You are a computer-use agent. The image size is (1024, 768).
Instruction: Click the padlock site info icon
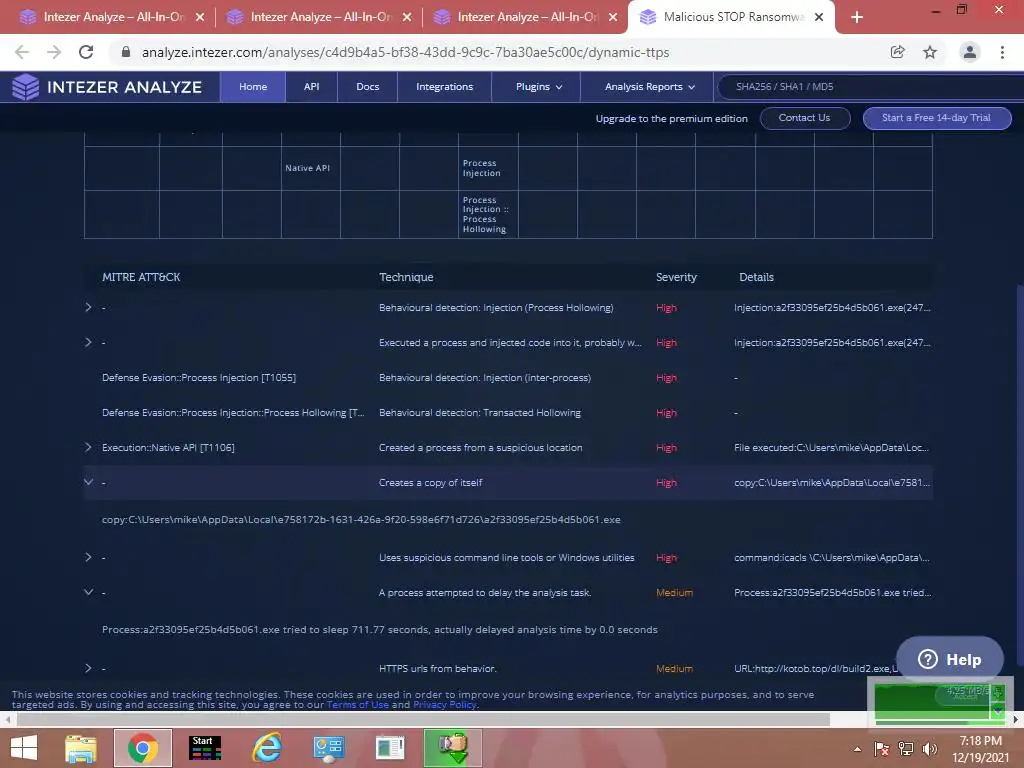point(126,52)
